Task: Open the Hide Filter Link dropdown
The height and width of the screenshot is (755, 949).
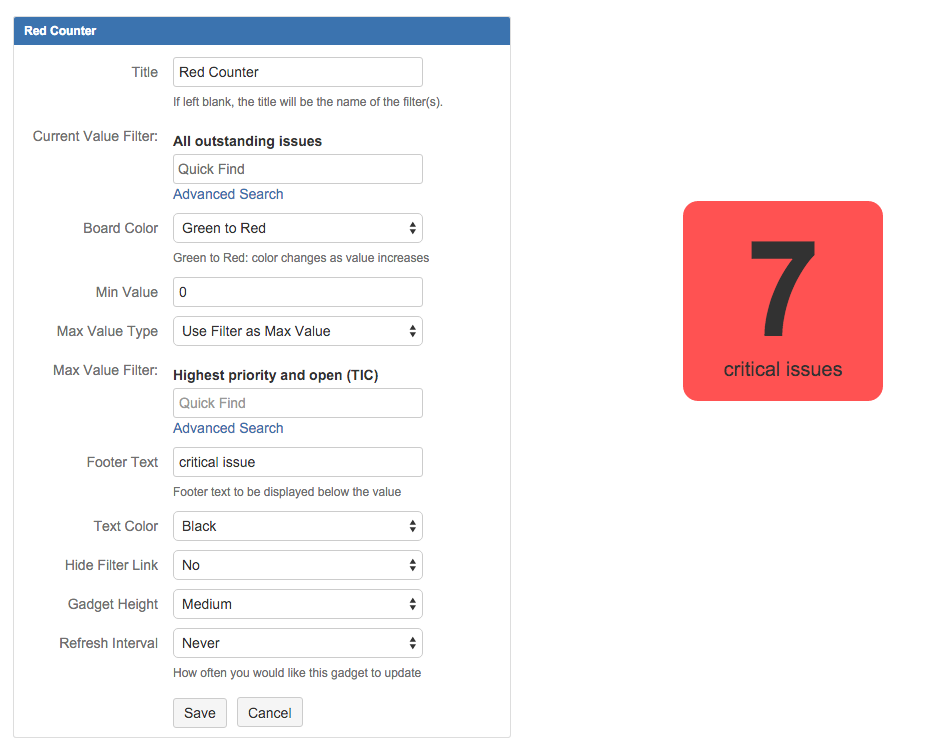Action: [297, 565]
